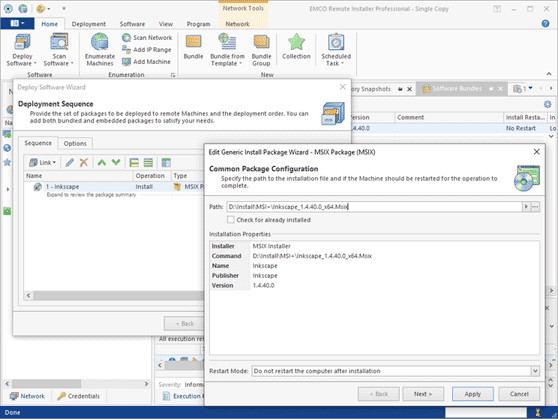The width and height of the screenshot is (558, 419).
Task: Open the Program ribbon tab
Action: [198, 24]
